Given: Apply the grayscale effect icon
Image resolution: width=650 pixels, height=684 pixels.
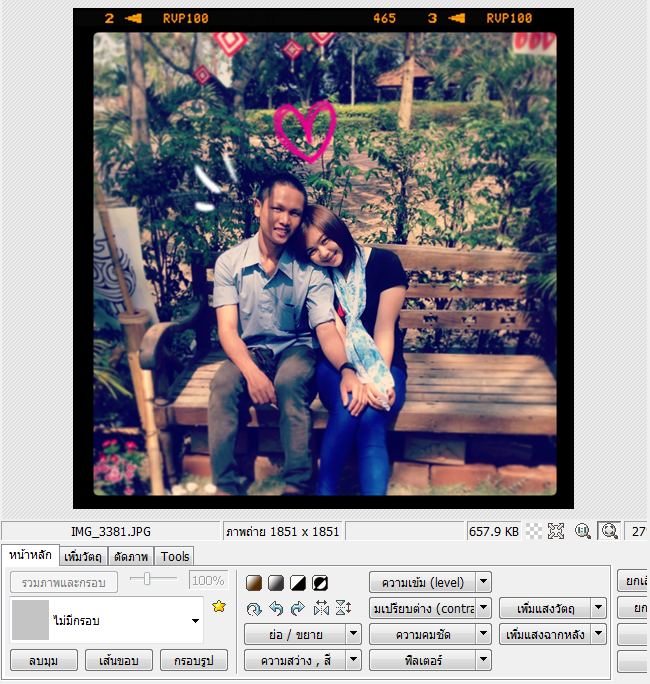Looking at the screenshot, I should point(277,582).
